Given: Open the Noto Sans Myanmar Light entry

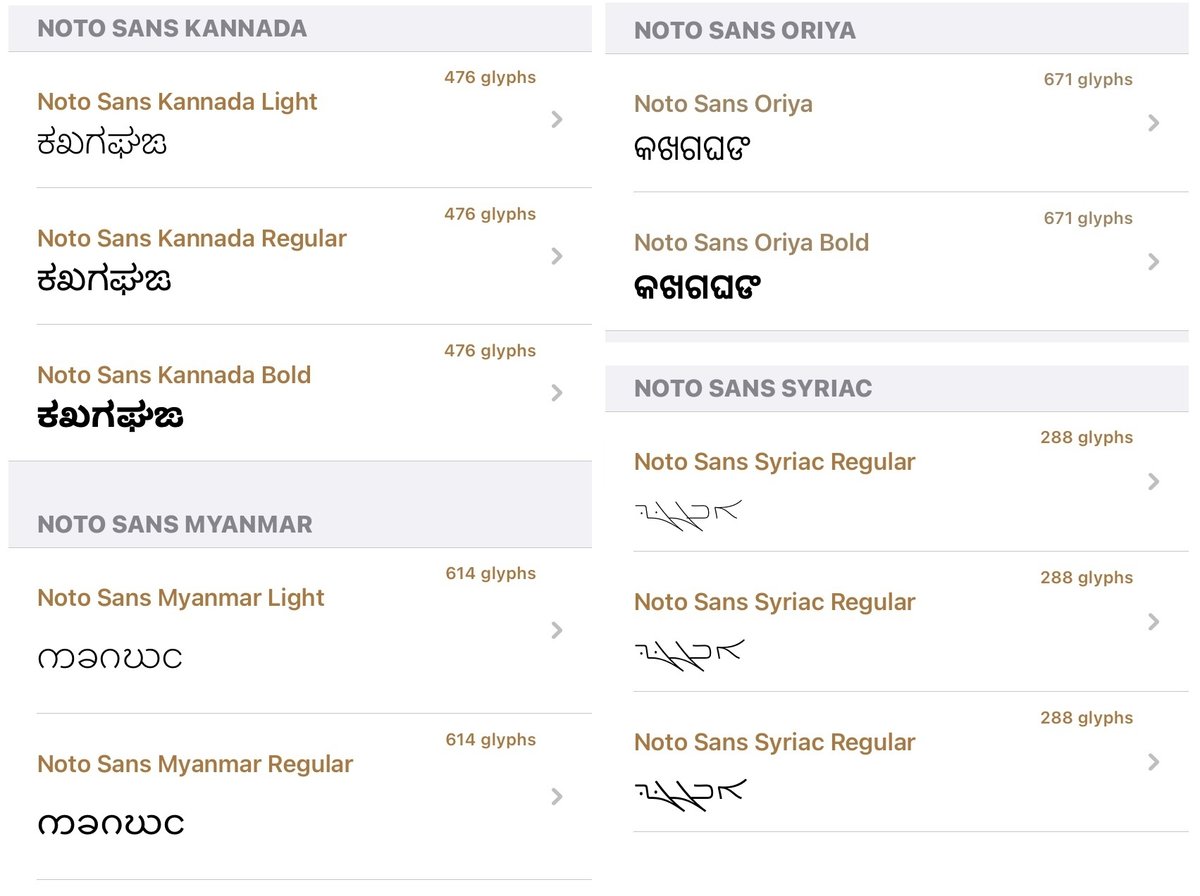Looking at the screenshot, I should [300, 631].
